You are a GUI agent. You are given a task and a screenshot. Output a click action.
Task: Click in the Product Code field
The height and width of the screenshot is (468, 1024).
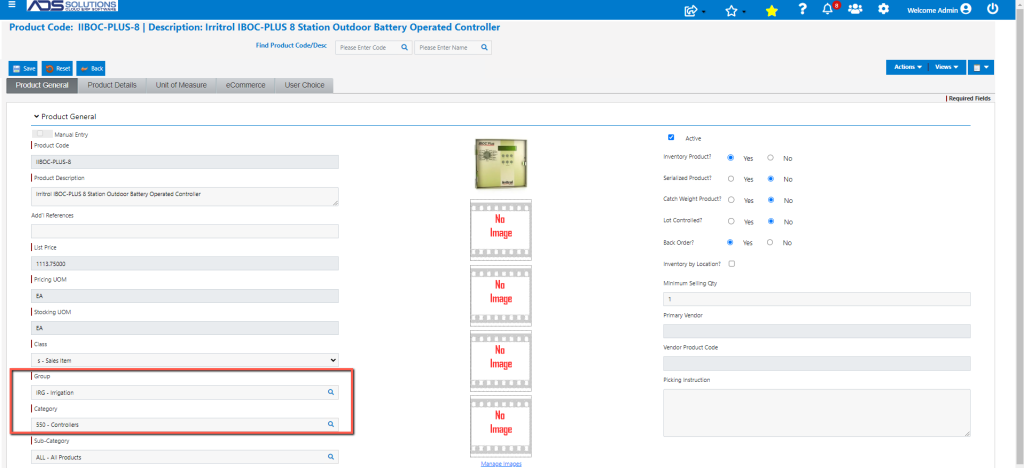185,162
